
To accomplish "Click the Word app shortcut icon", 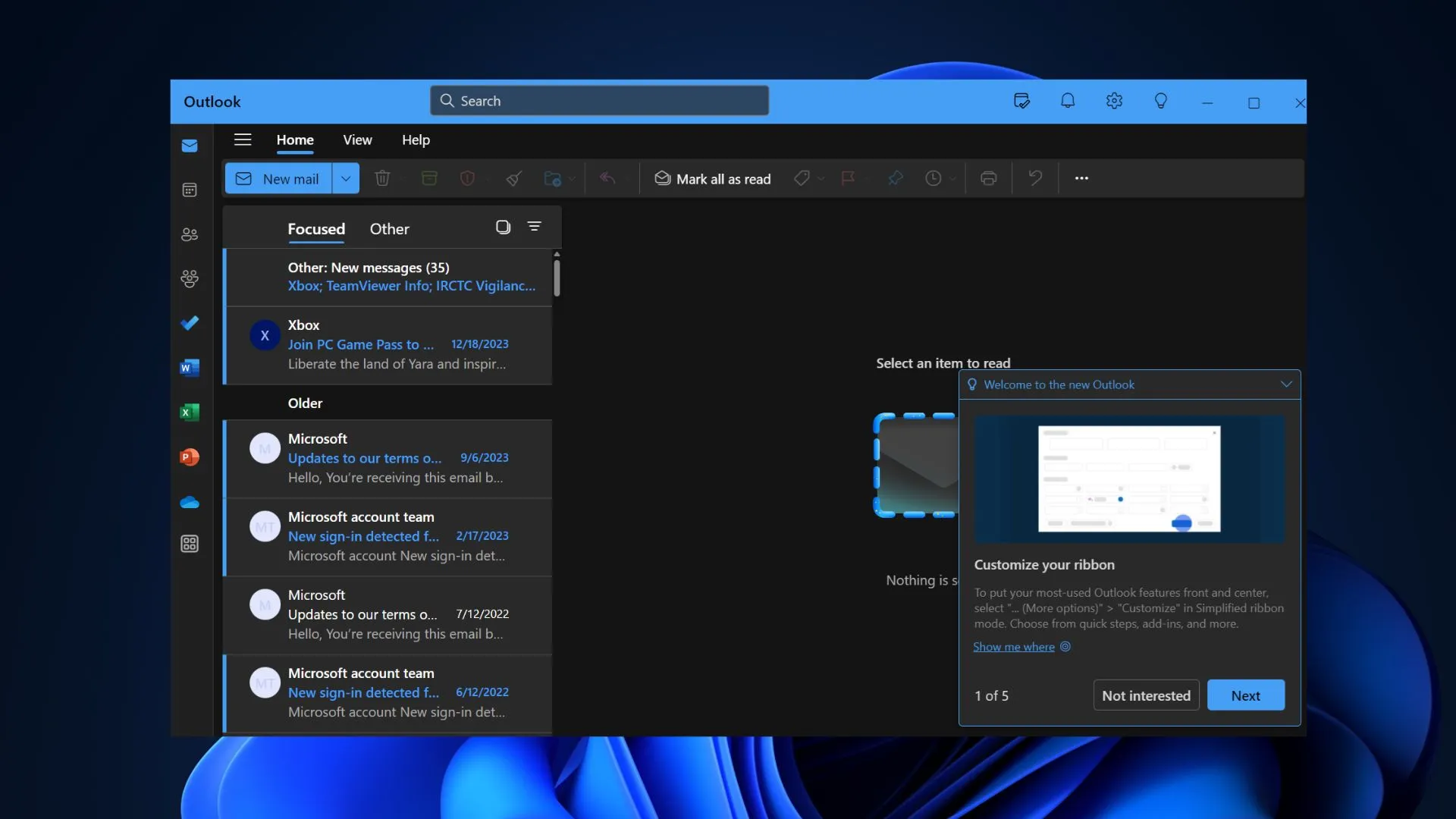I will (190, 368).
